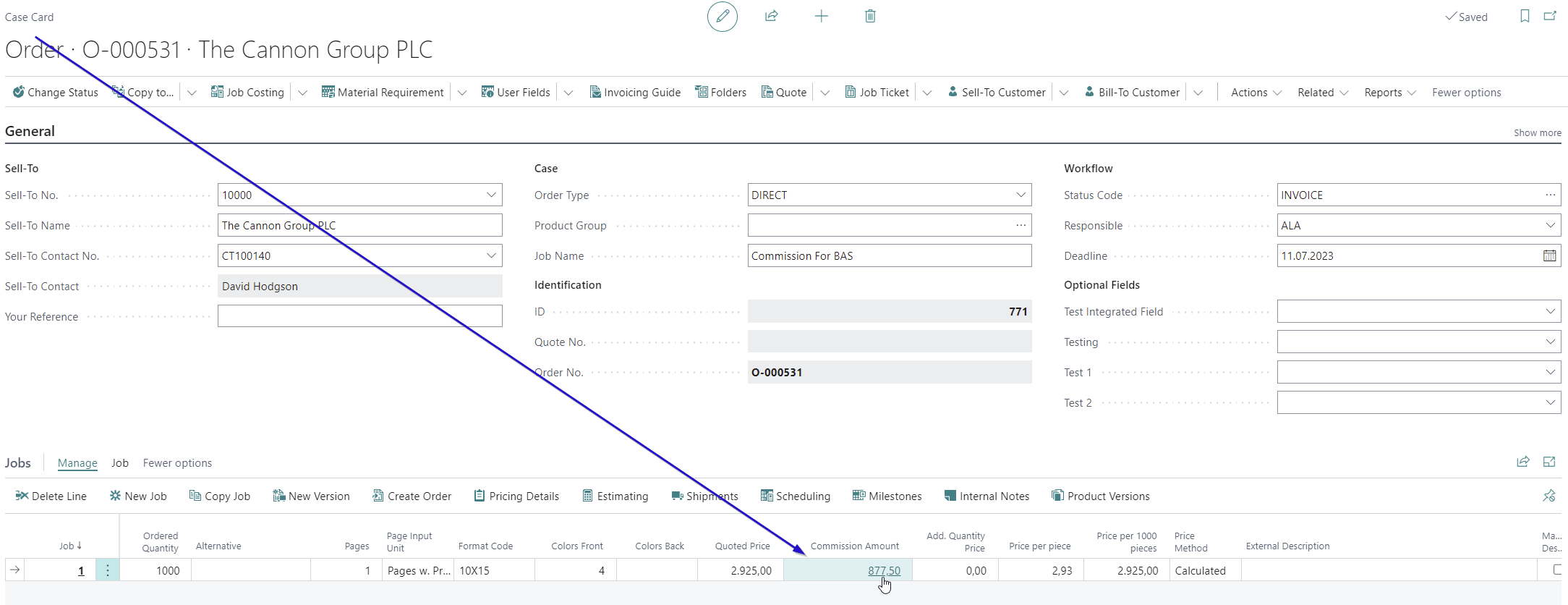This screenshot has height=605, width=1568.
Task: Expand the Job Costing dropdown arrow
Action: (x=303, y=93)
